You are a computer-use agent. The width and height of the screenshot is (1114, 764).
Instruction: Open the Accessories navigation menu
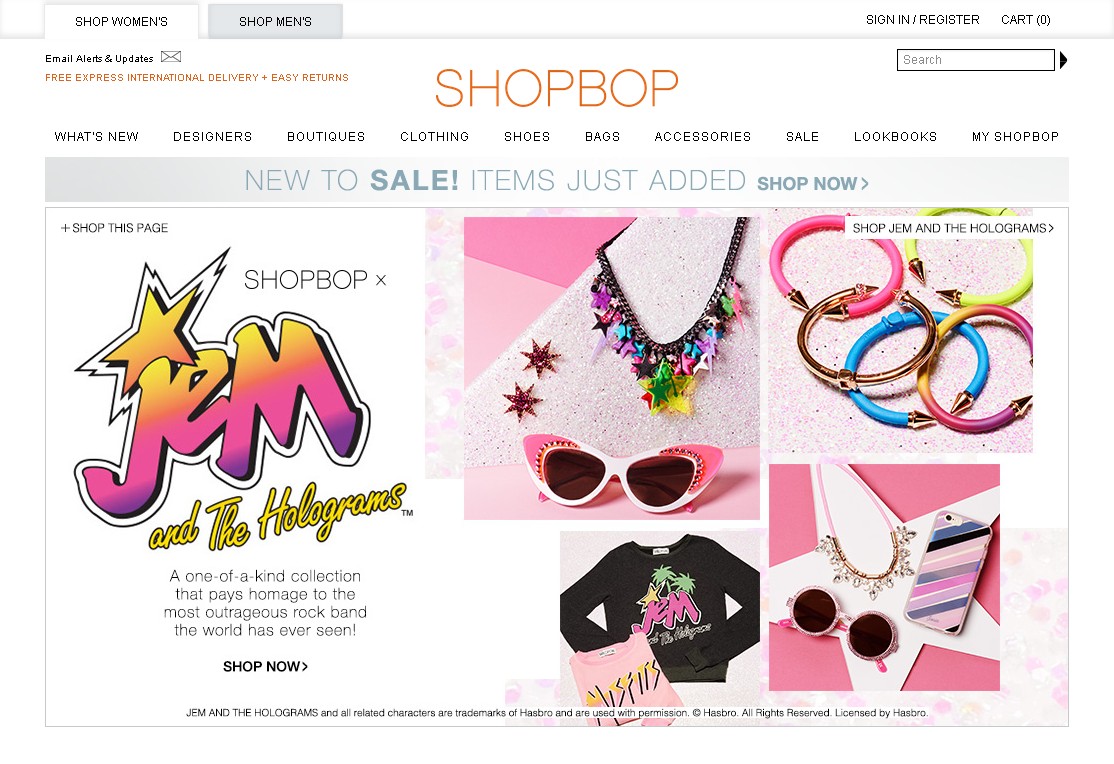coord(703,136)
